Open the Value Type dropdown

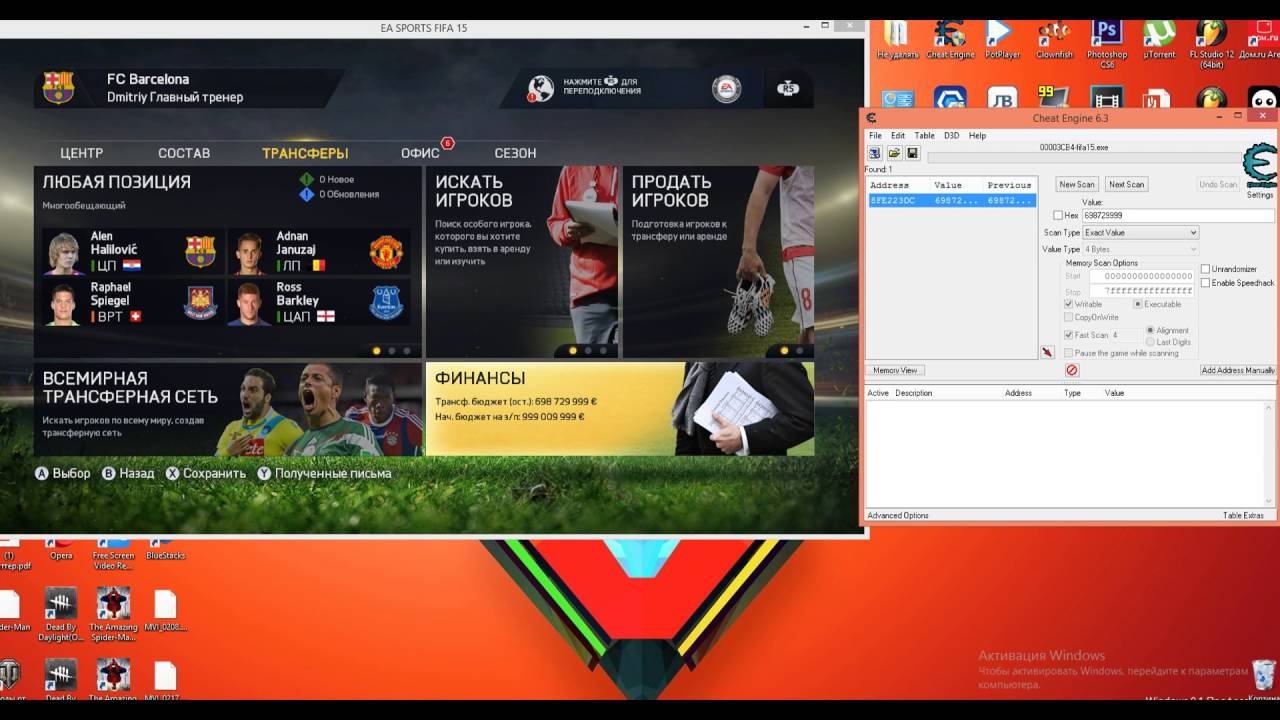[x=1140, y=249]
